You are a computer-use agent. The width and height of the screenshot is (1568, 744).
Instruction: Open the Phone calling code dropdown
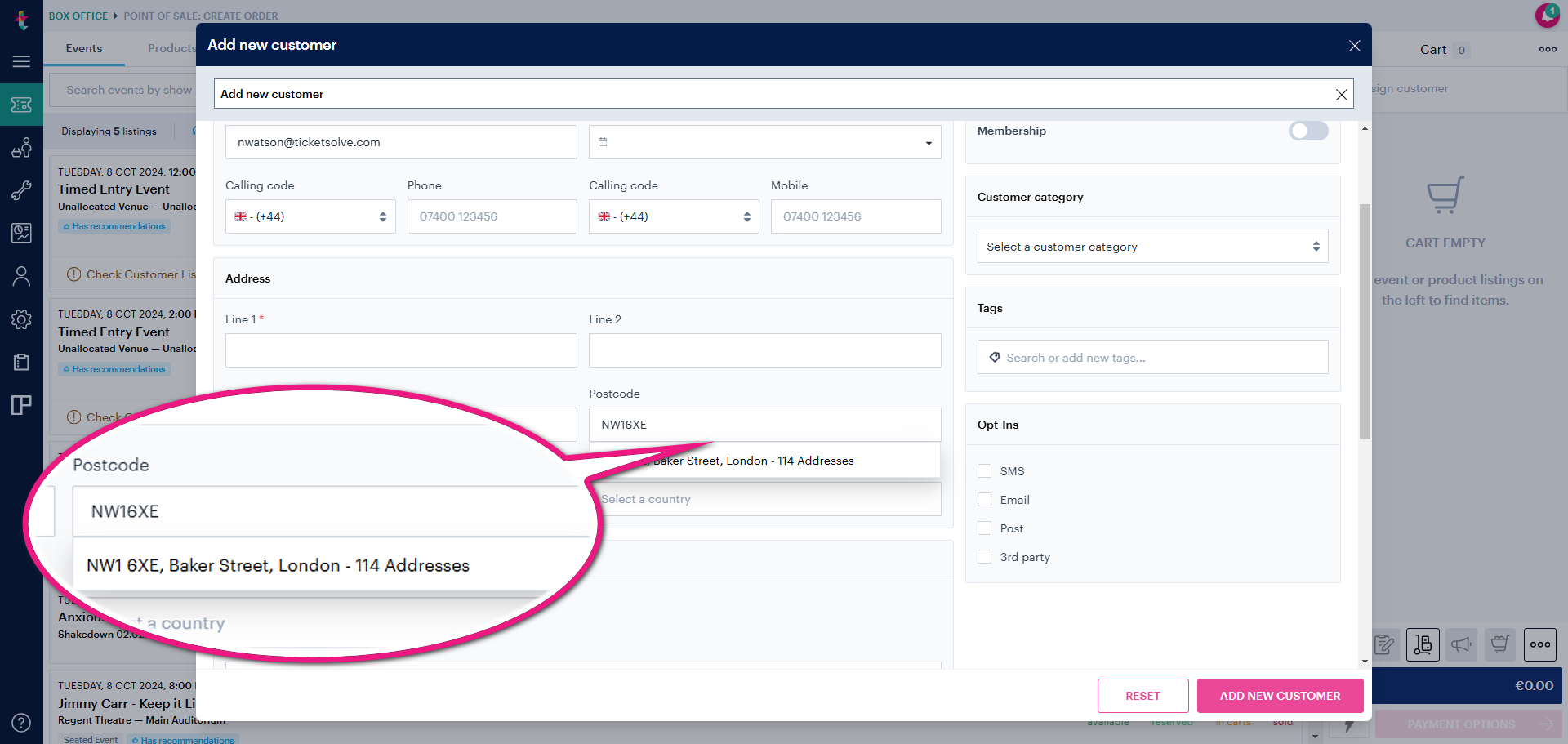[x=310, y=216]
